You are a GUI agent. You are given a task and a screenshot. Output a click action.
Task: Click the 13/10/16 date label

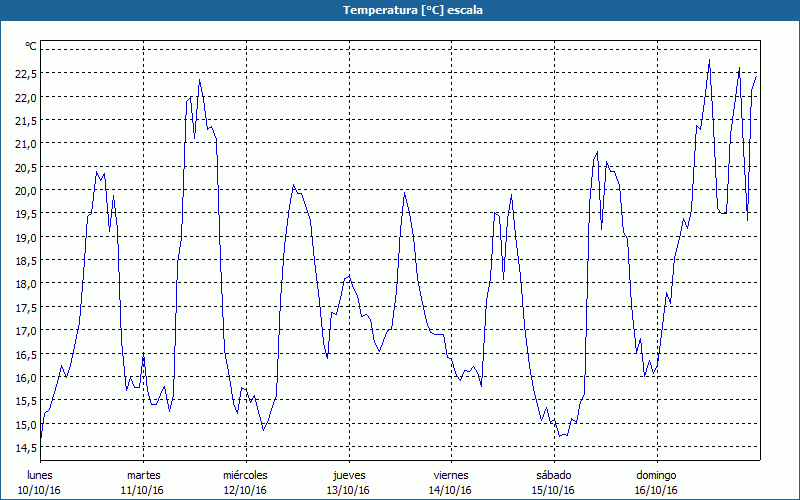[x=348, y=490]
